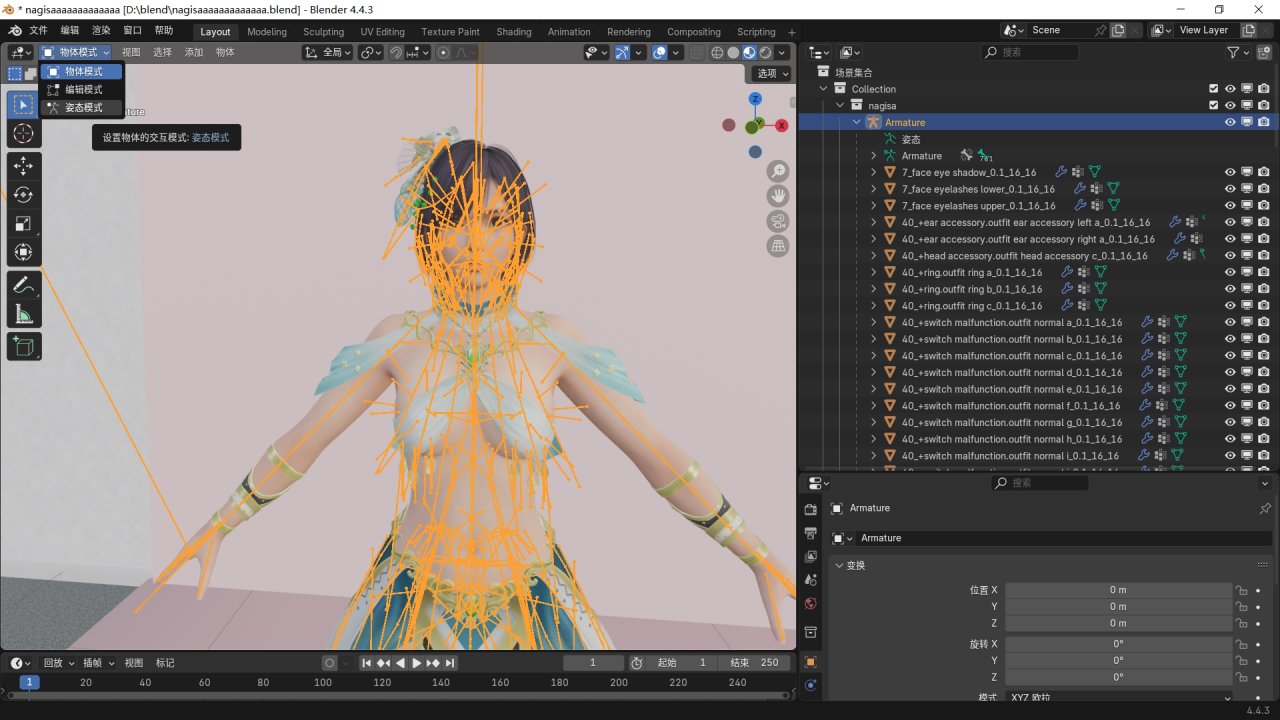Screen dimensions: 1280x720
Task: Choose 姿态模式 from the mode menu
Action: [x=83, y=107]
